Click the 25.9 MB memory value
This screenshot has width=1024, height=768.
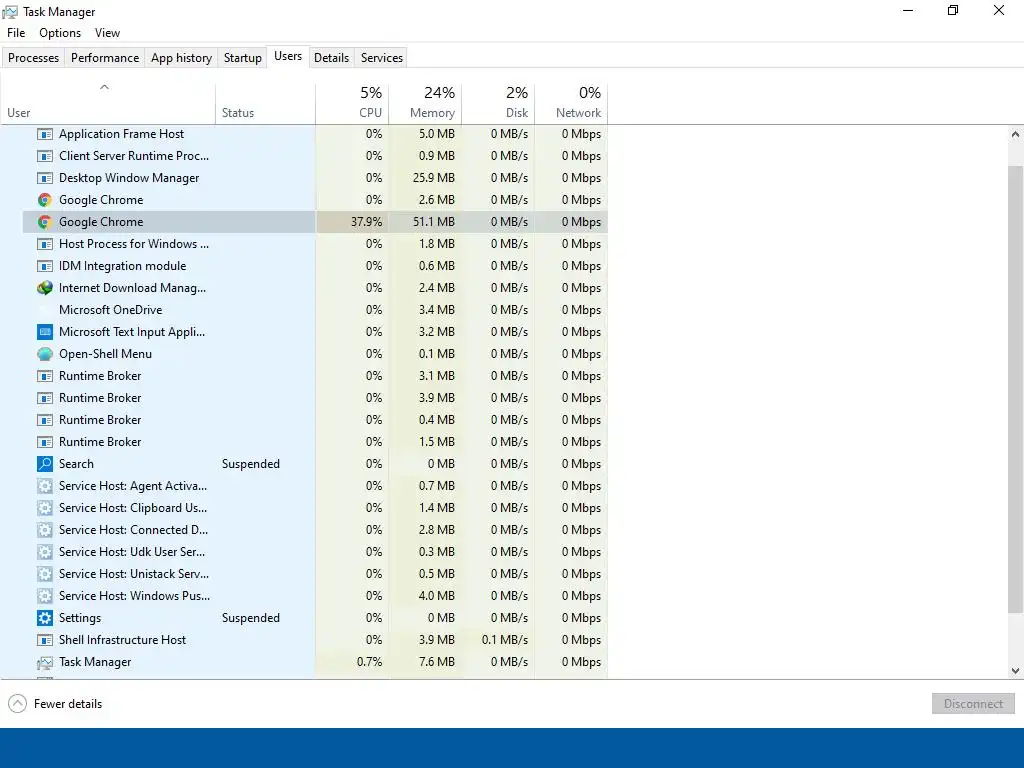pos(434,178)
